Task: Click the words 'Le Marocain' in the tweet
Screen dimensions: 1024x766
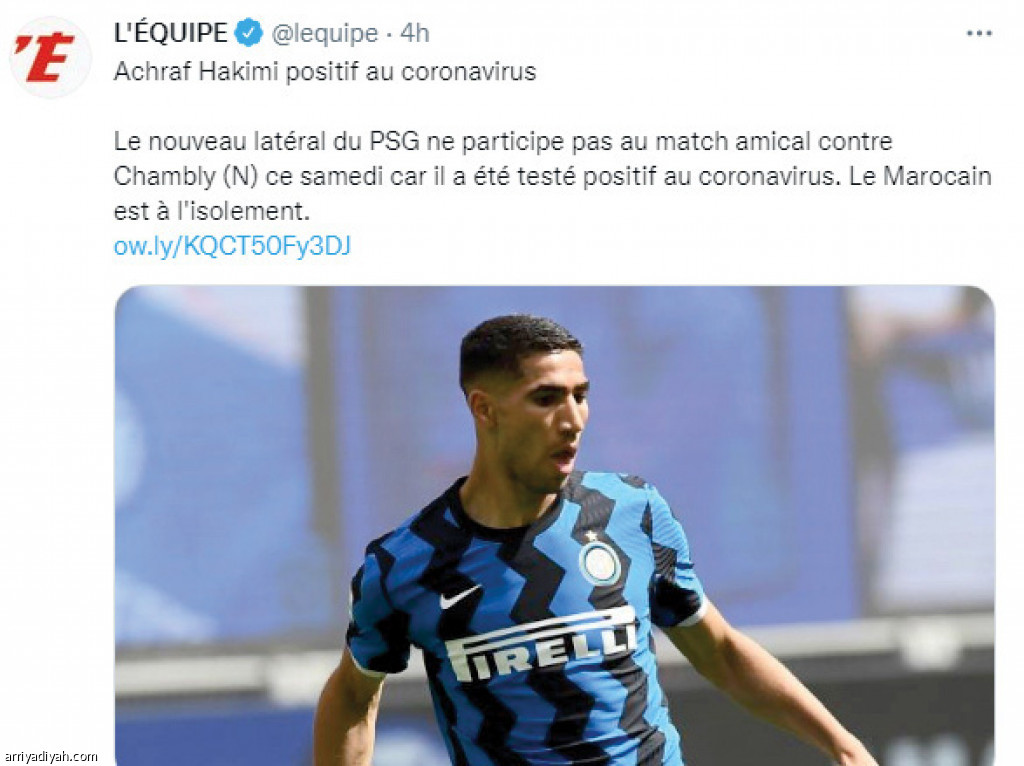Action: (920, 176)
